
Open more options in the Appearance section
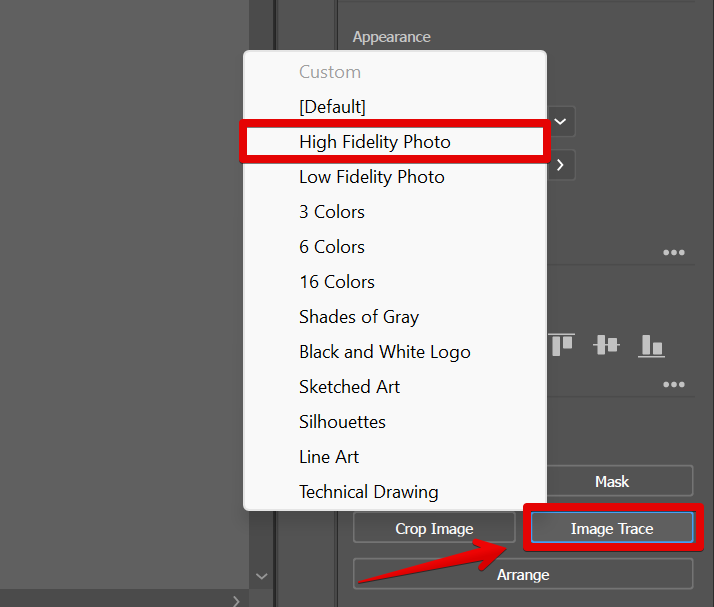(674, 253)
